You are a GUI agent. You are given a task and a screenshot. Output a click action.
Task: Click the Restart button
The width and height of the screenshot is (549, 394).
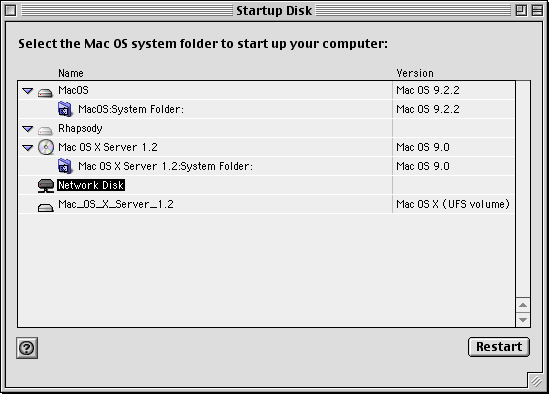pyautogui.click(x=499, y=347)
